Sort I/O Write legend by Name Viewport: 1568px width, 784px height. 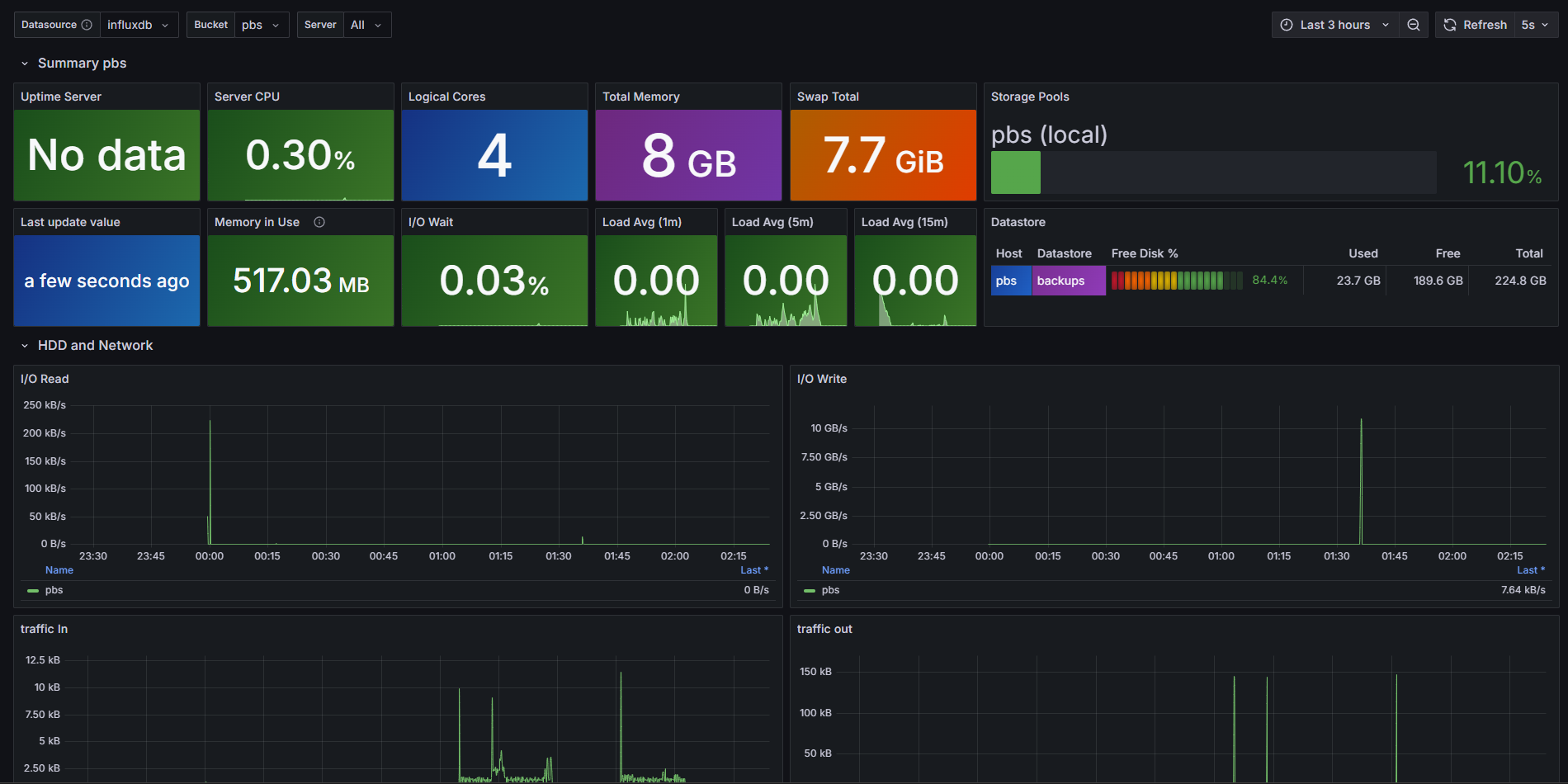(835, 570)
